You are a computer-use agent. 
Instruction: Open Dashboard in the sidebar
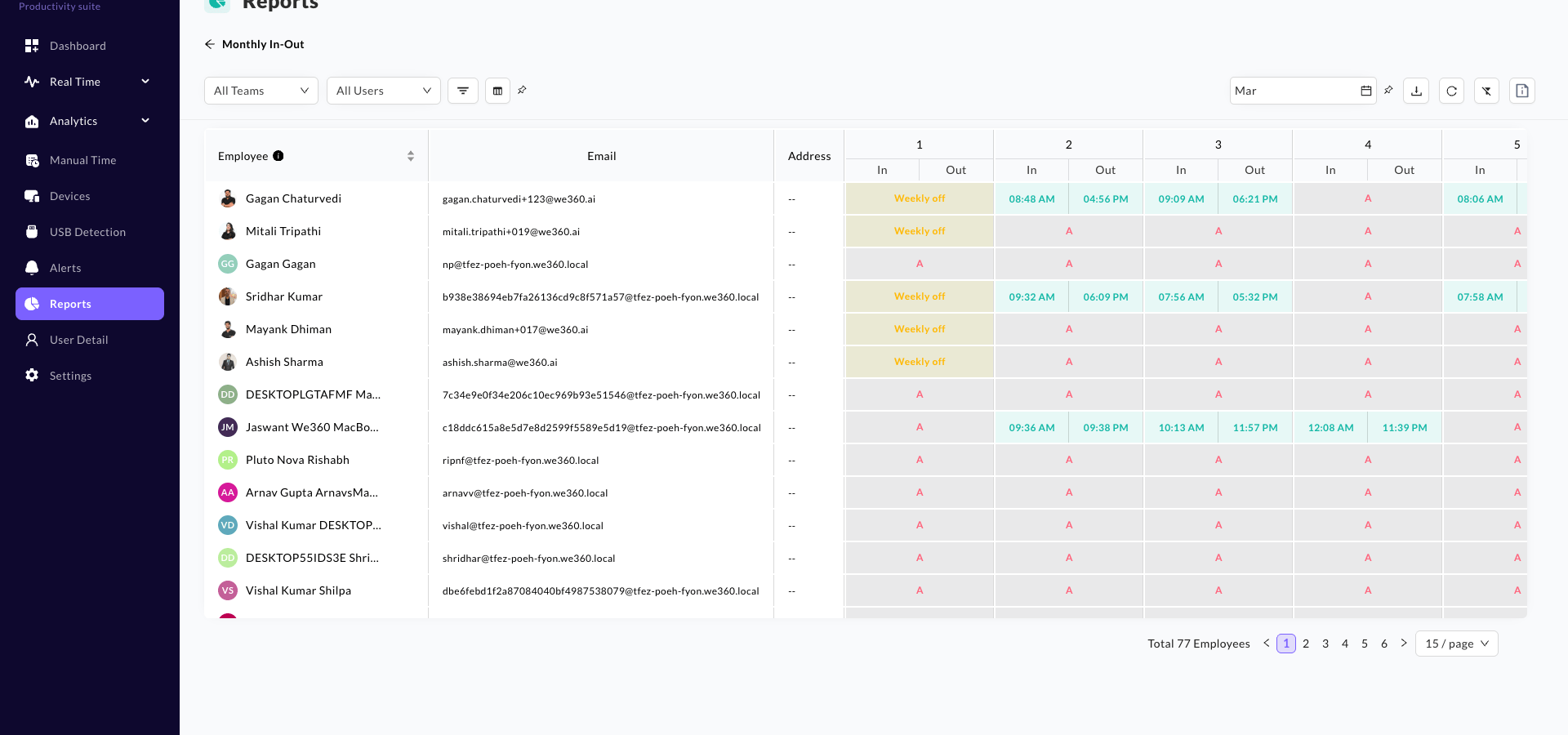coord(90,46)
